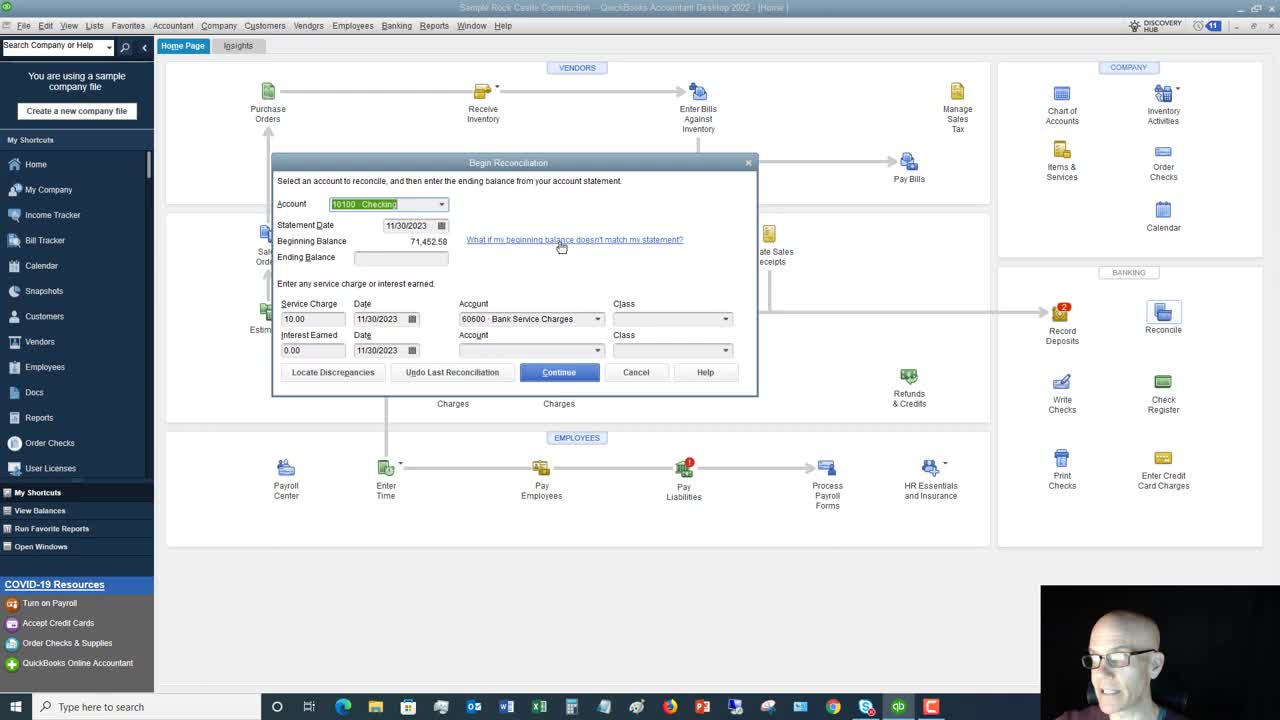The width and height of the screenshot is (1280, 720).
Task: Expand the Account dropdown in reconciliation dialog
Action: tap(441, 204)
